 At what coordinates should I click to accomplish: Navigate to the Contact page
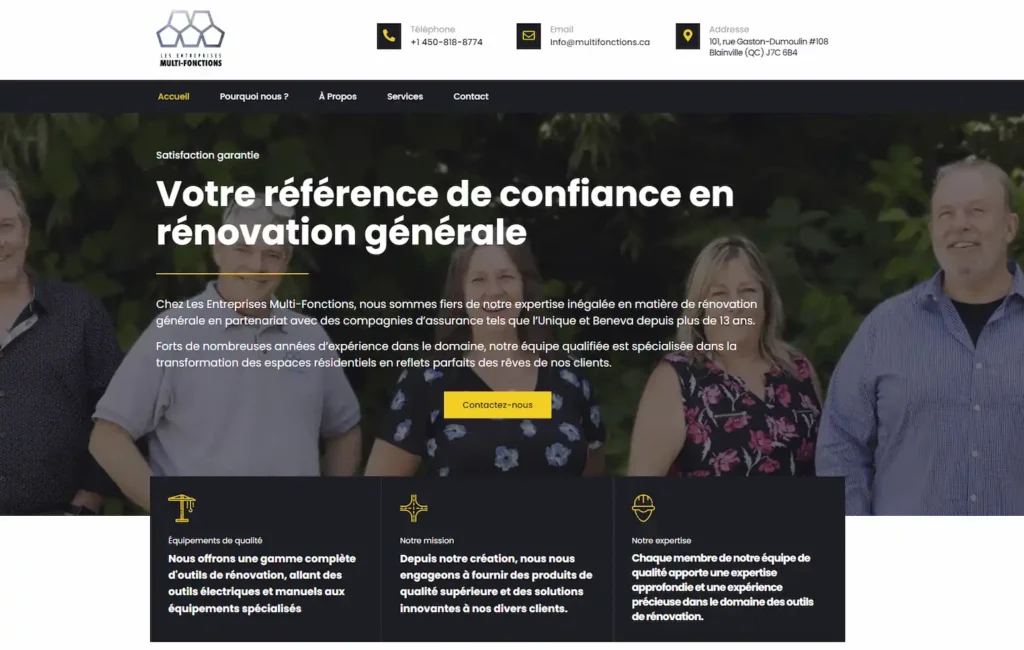click(x=471, y=96)
